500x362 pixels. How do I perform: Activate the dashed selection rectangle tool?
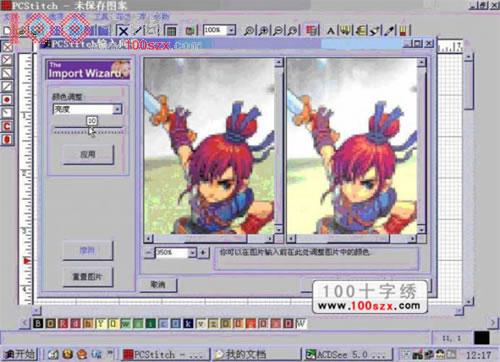point(152,31)
